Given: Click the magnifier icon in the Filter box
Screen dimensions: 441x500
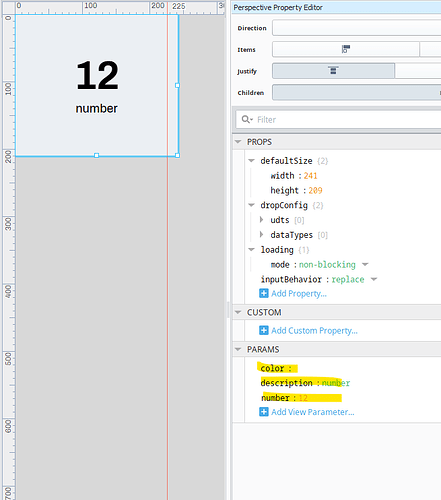Looking at the screenshot, I should pyautogui.click(x=247, y=119).
